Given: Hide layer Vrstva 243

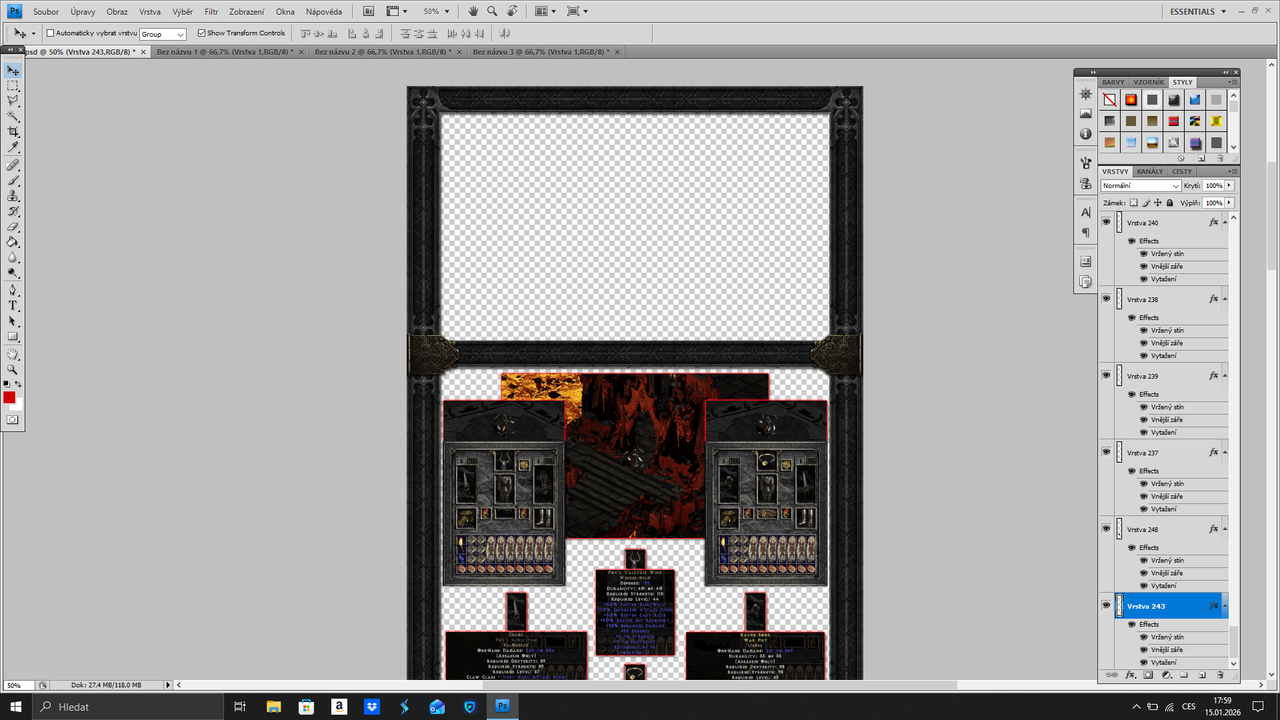Looking at the screenshot, I should (1106, 606).
